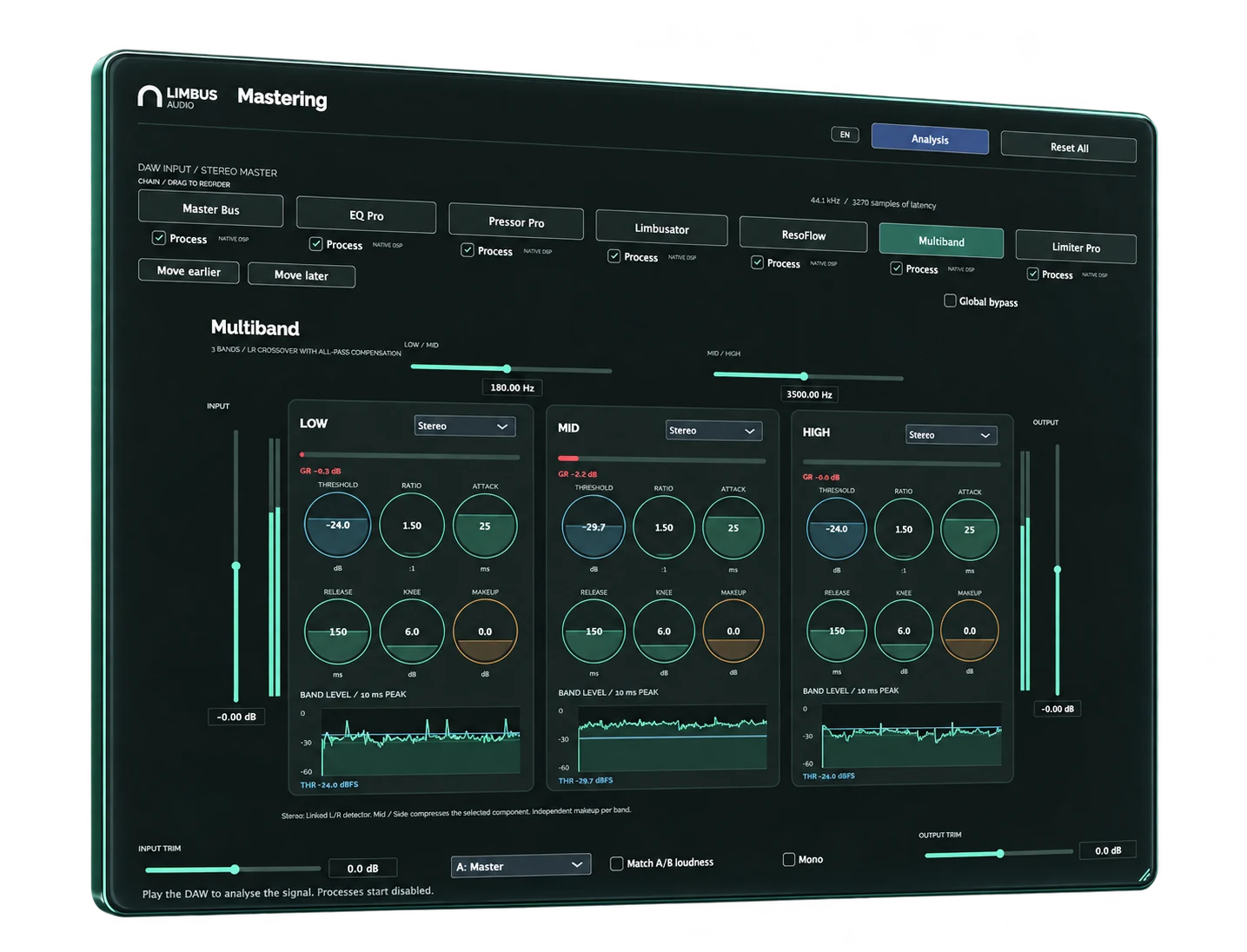The image size is (1247, 952).
Task: Toggle Process checkbox under Pressor Pro
Action: point(468,250)
